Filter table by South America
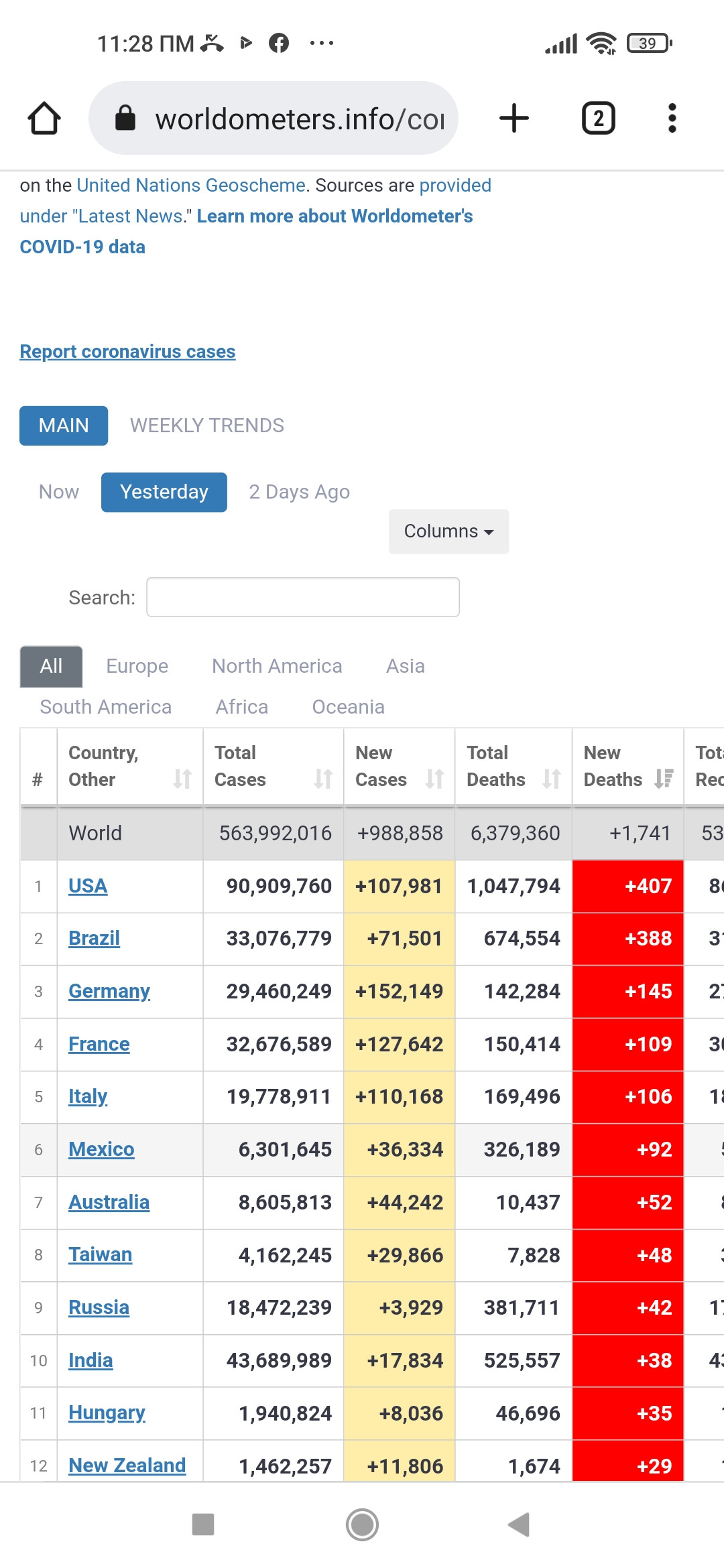 106,707
